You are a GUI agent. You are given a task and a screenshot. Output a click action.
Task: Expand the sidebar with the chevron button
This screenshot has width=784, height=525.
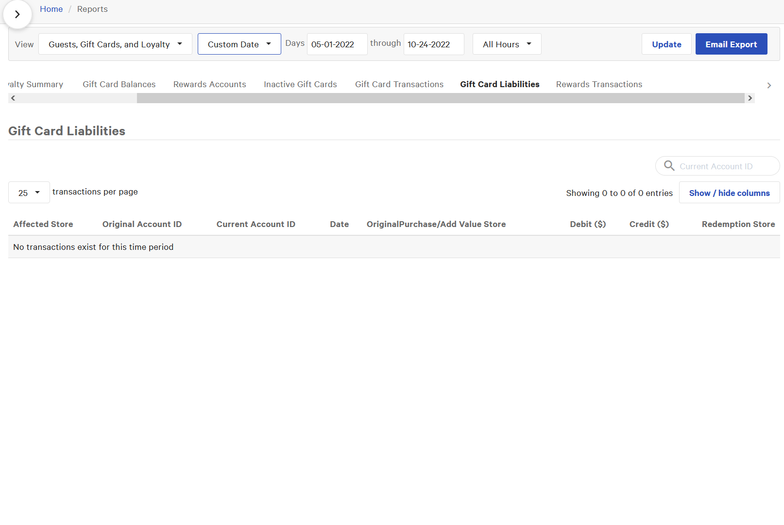click(17, 14)
